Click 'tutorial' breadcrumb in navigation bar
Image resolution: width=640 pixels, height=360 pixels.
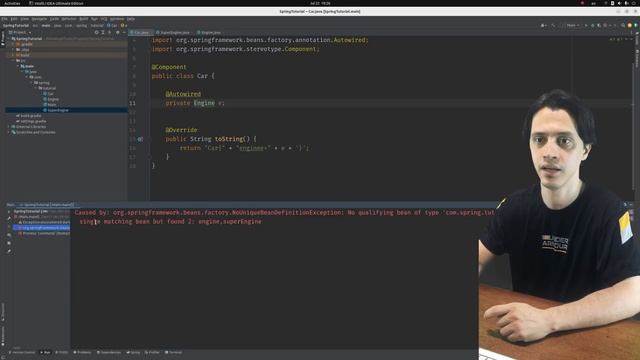point(97,25)
